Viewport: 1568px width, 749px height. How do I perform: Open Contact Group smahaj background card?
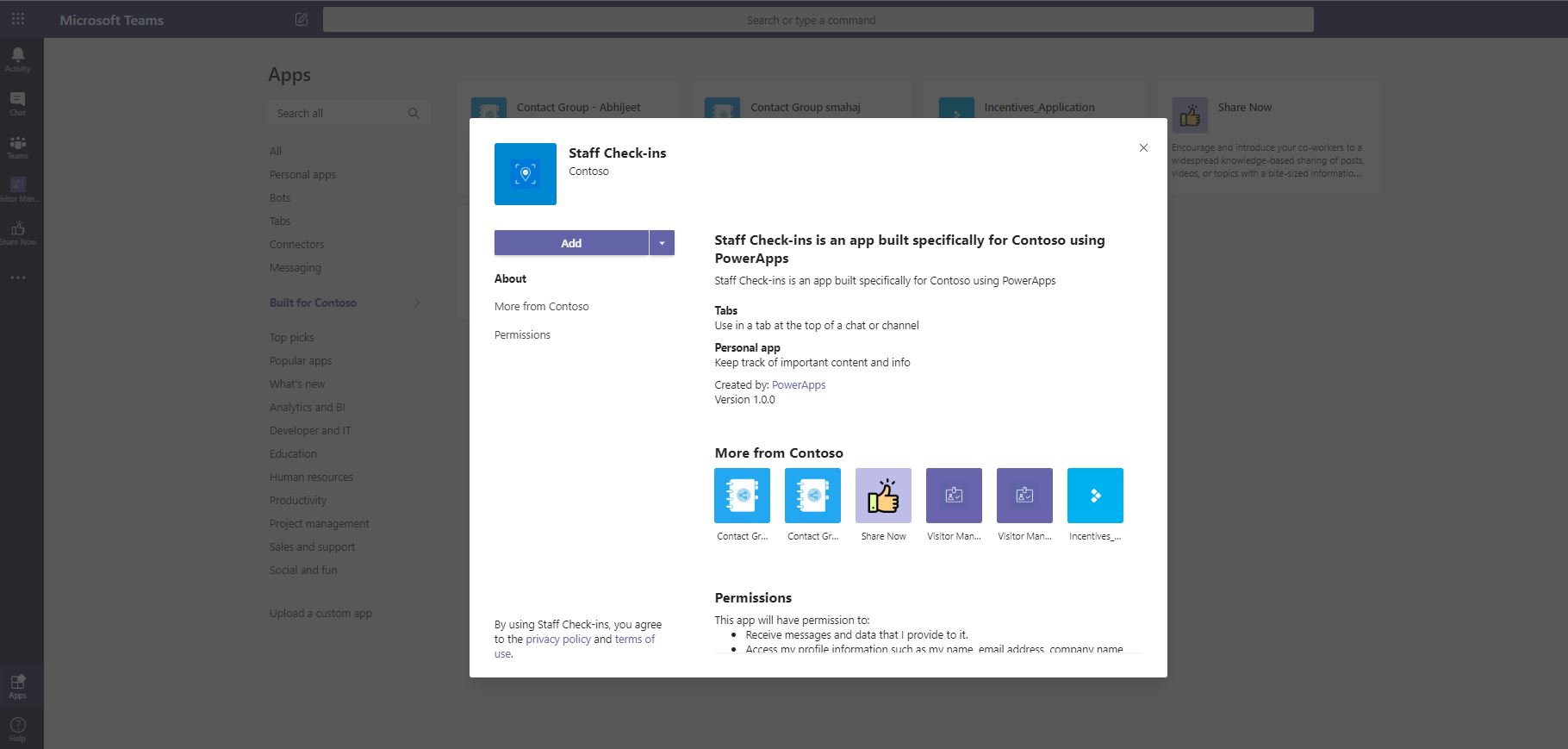point(800,101)
